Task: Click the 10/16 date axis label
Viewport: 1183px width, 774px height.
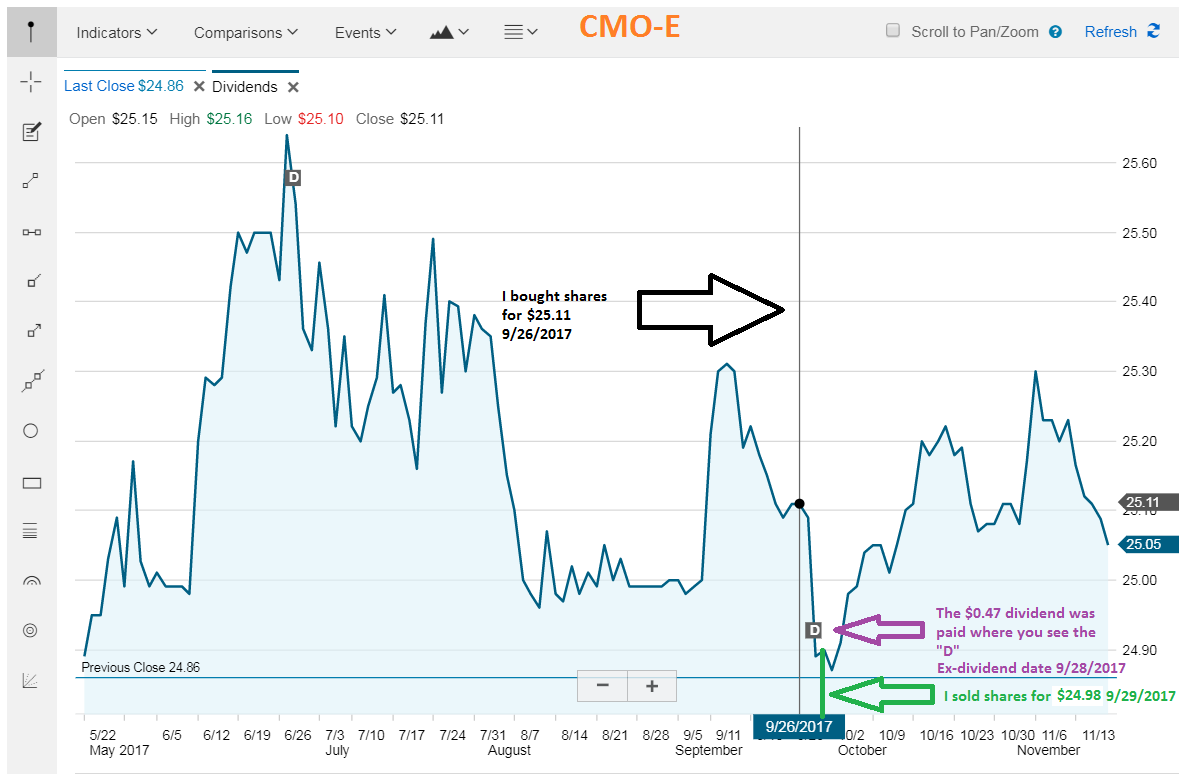Action: point(936,735)
